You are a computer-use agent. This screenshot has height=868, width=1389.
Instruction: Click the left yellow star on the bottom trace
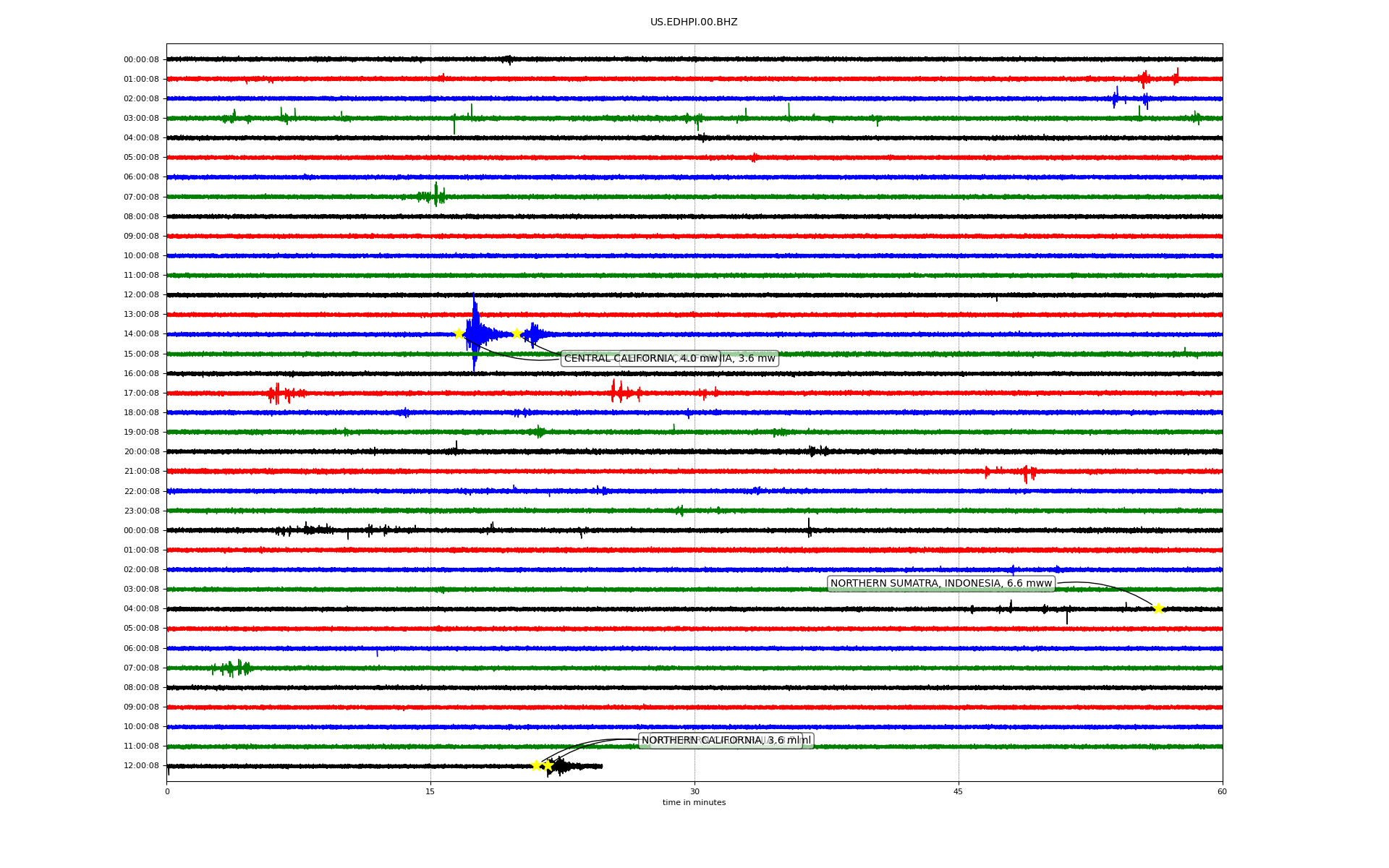(537, 765)
